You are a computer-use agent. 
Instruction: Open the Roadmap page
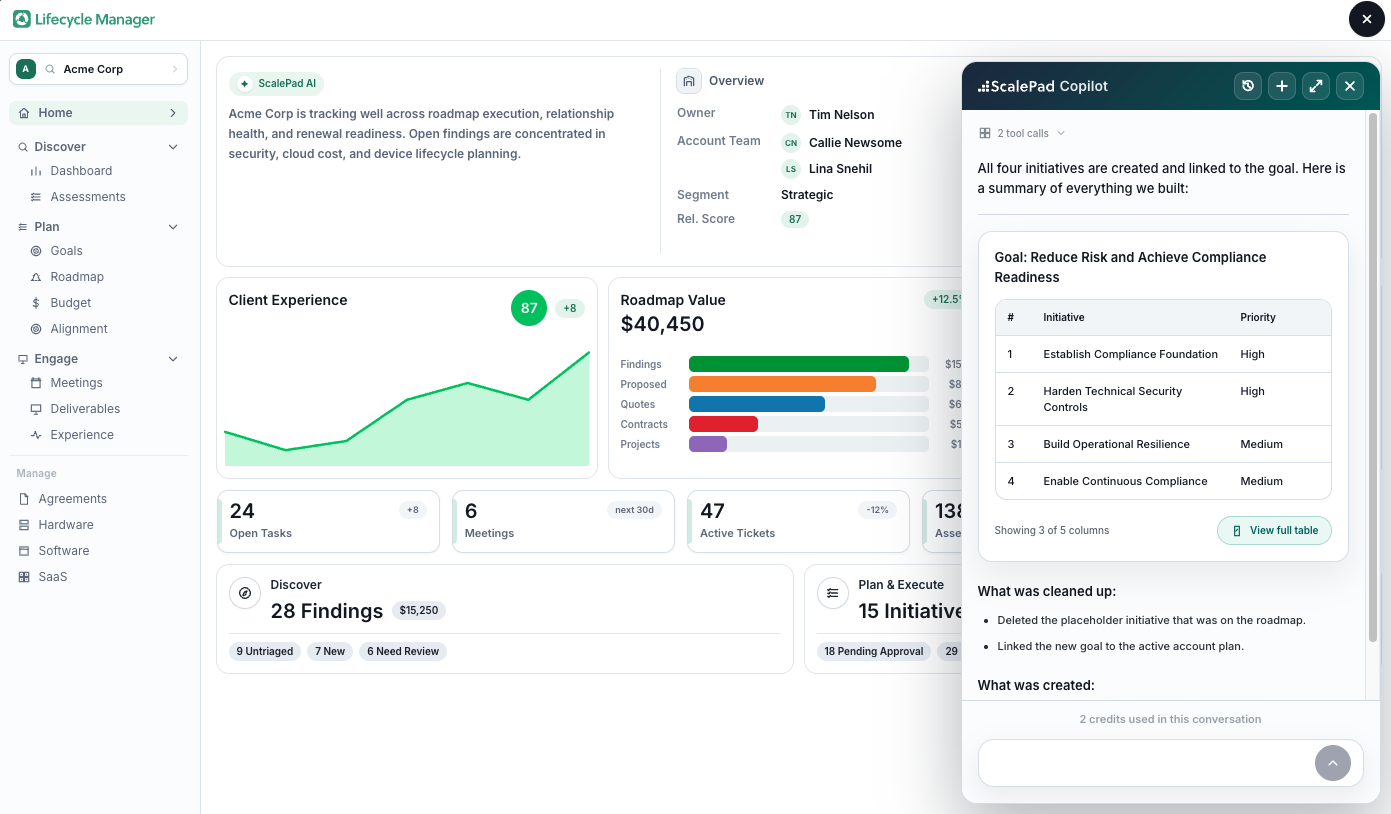(77, 277)
